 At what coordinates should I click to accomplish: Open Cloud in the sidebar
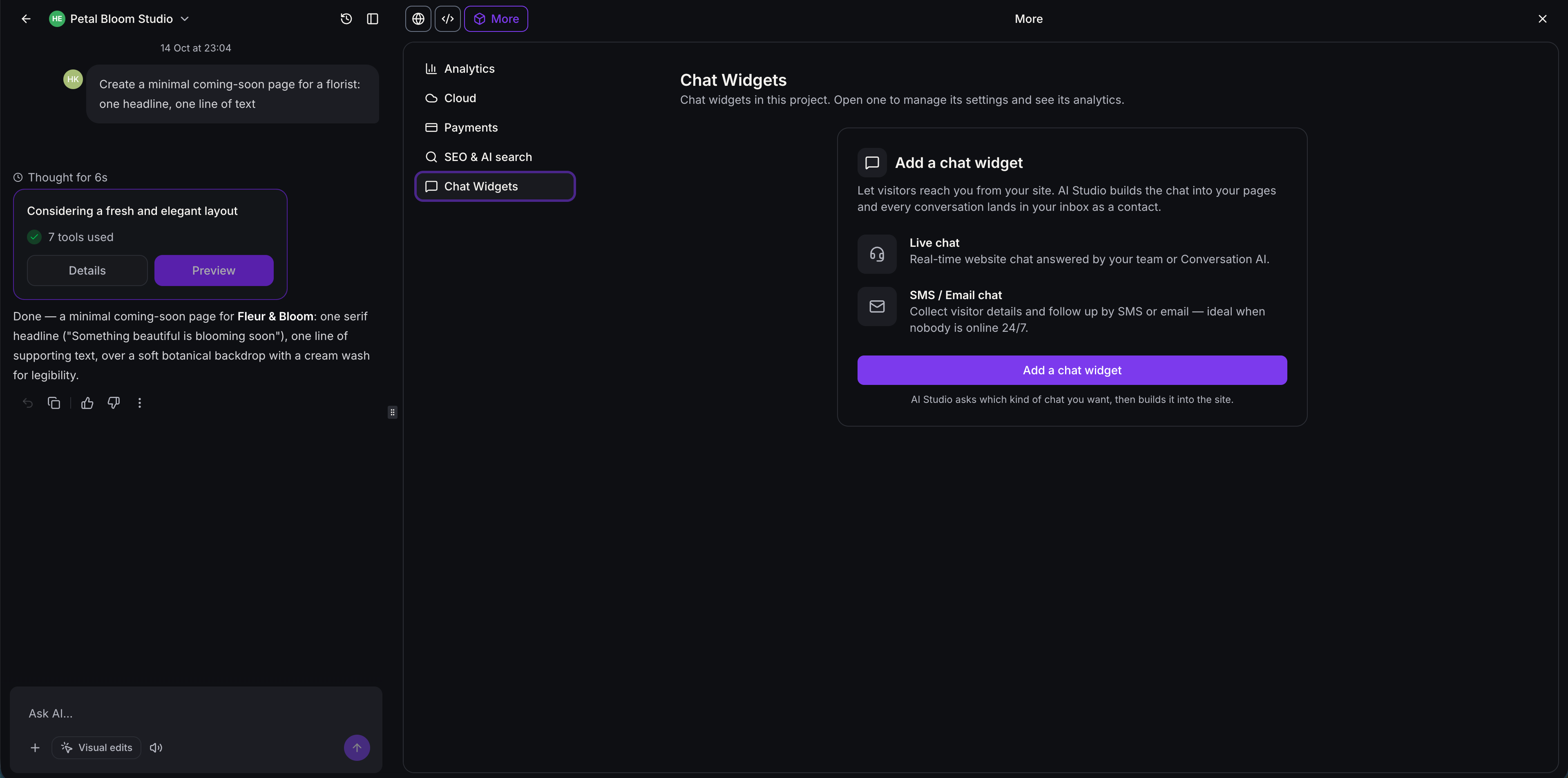pos(495,98)
